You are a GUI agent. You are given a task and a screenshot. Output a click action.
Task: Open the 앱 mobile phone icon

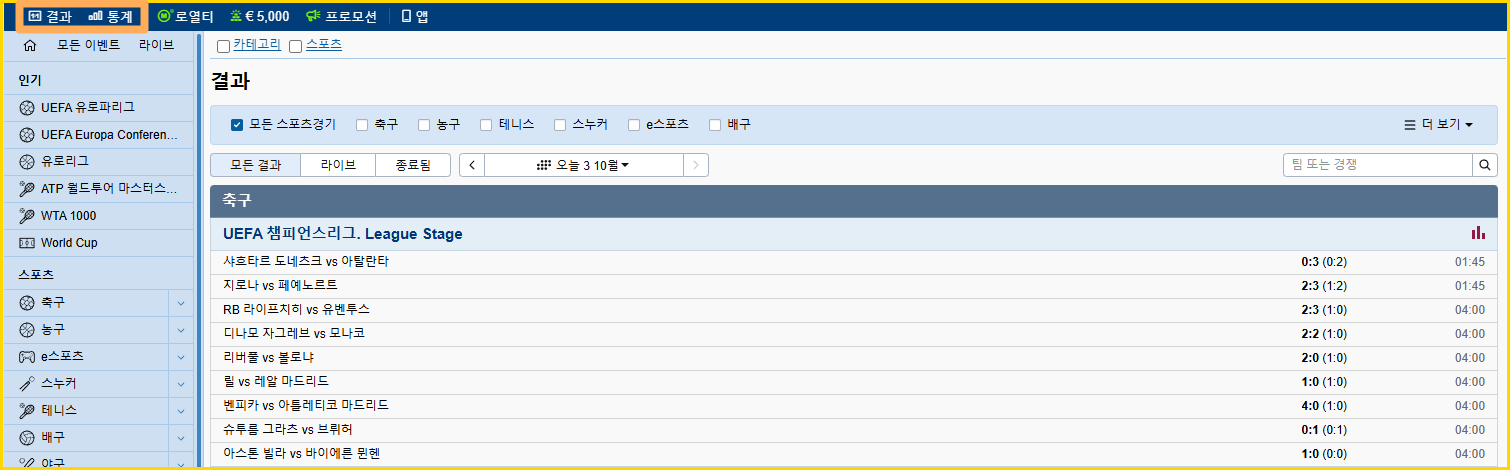[x=406, y=16]
